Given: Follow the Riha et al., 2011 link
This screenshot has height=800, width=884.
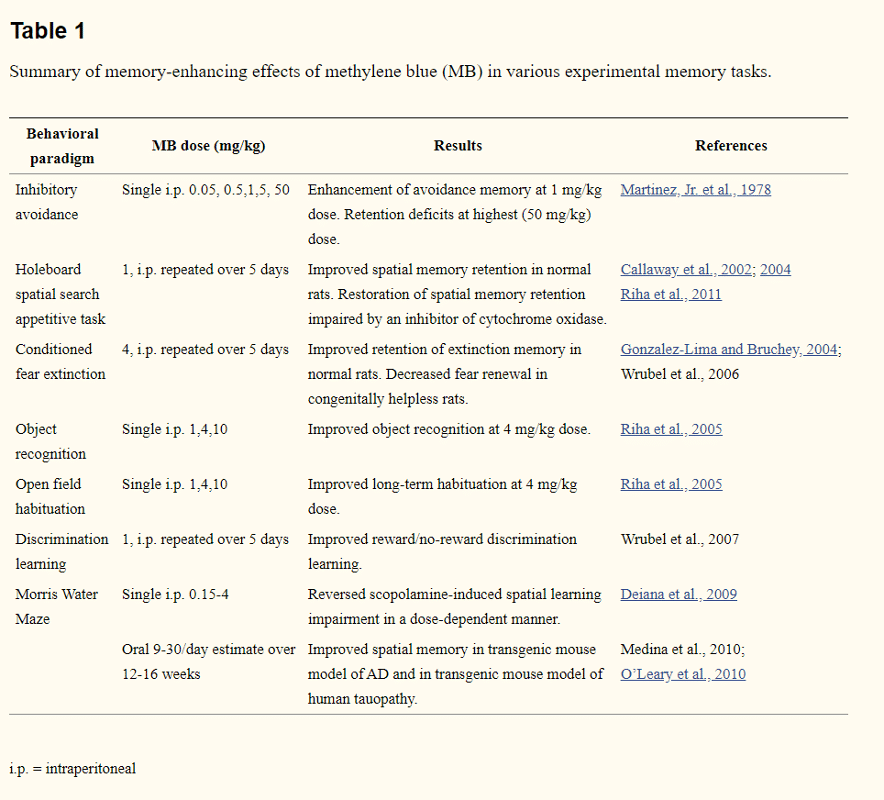Looking at the screenshot, I should [x=670, y=295].
